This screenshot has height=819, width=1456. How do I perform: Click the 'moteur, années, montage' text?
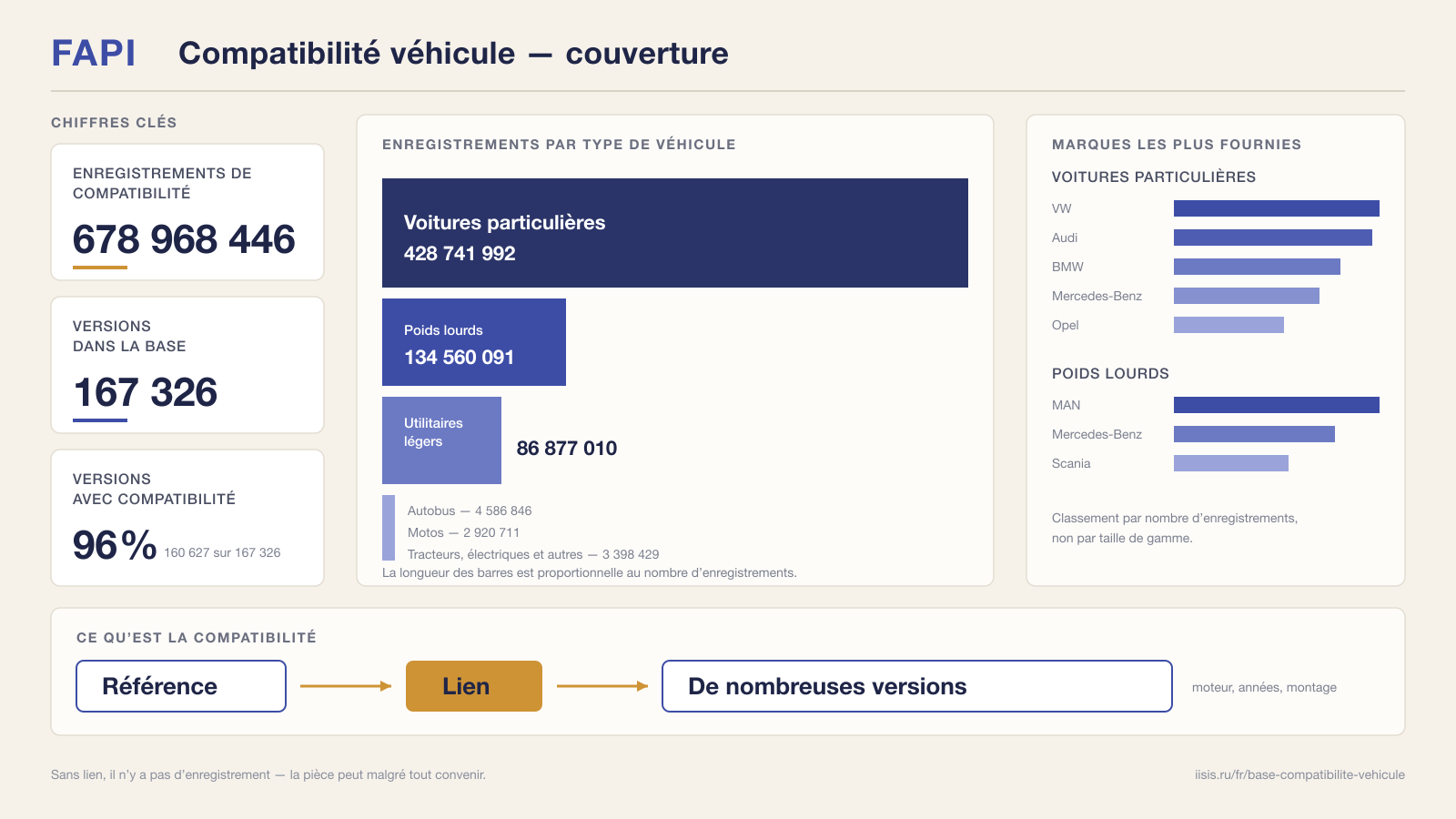tap(1264, 687)
